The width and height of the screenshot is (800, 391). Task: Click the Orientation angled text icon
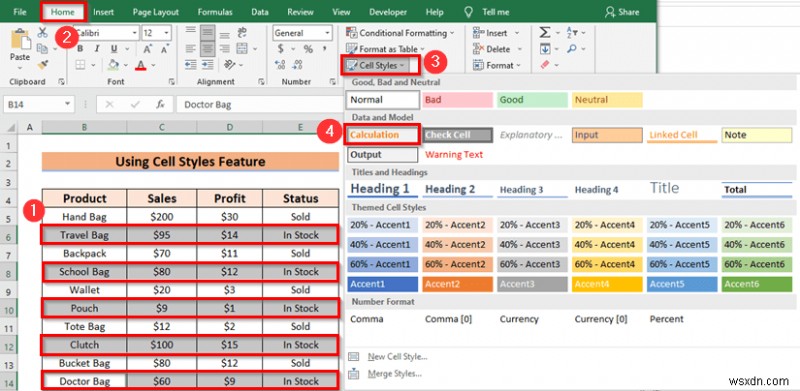(x=230, y=65)
